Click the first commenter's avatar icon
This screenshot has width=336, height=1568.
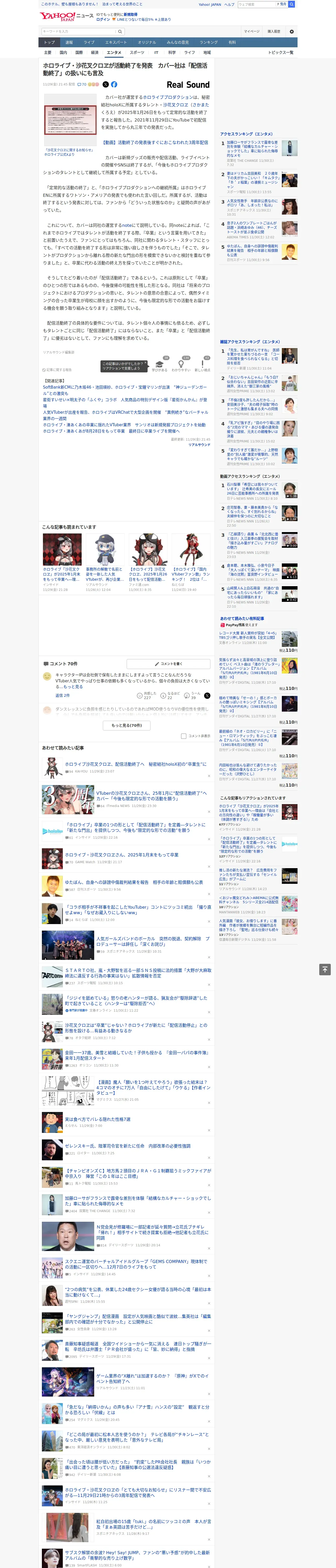point(47,676)
